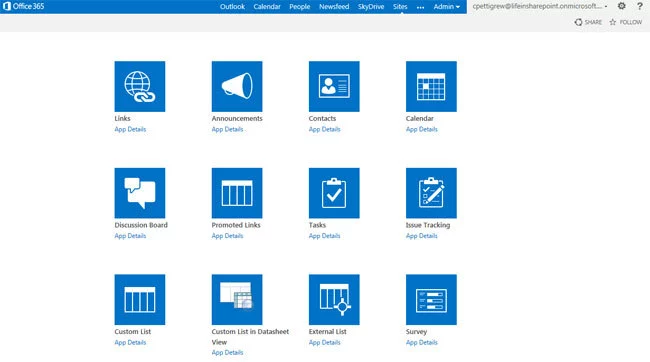650x362 pixels.
Task: View App Details for Issue Tracking
Action: pyautogui.click(x=422, y=236)
